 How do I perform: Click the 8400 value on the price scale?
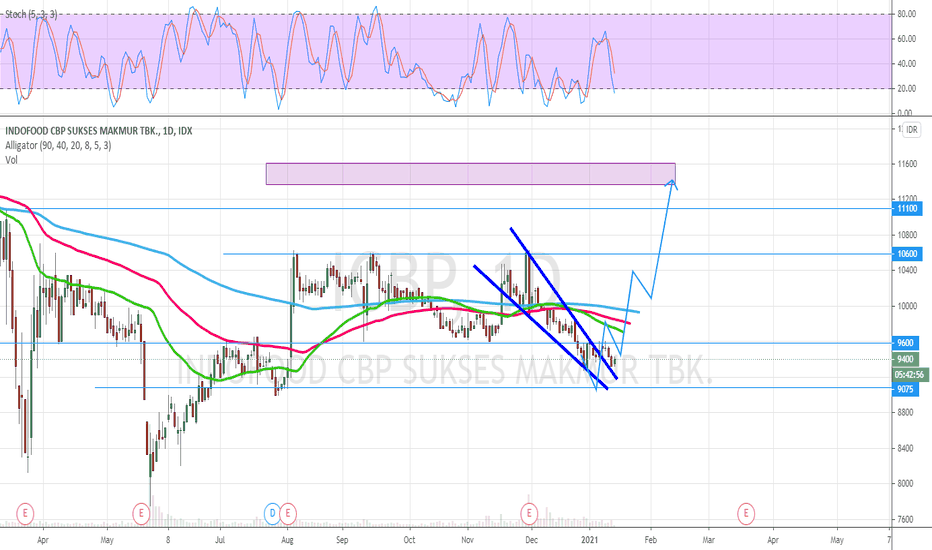tap(905, 448)
